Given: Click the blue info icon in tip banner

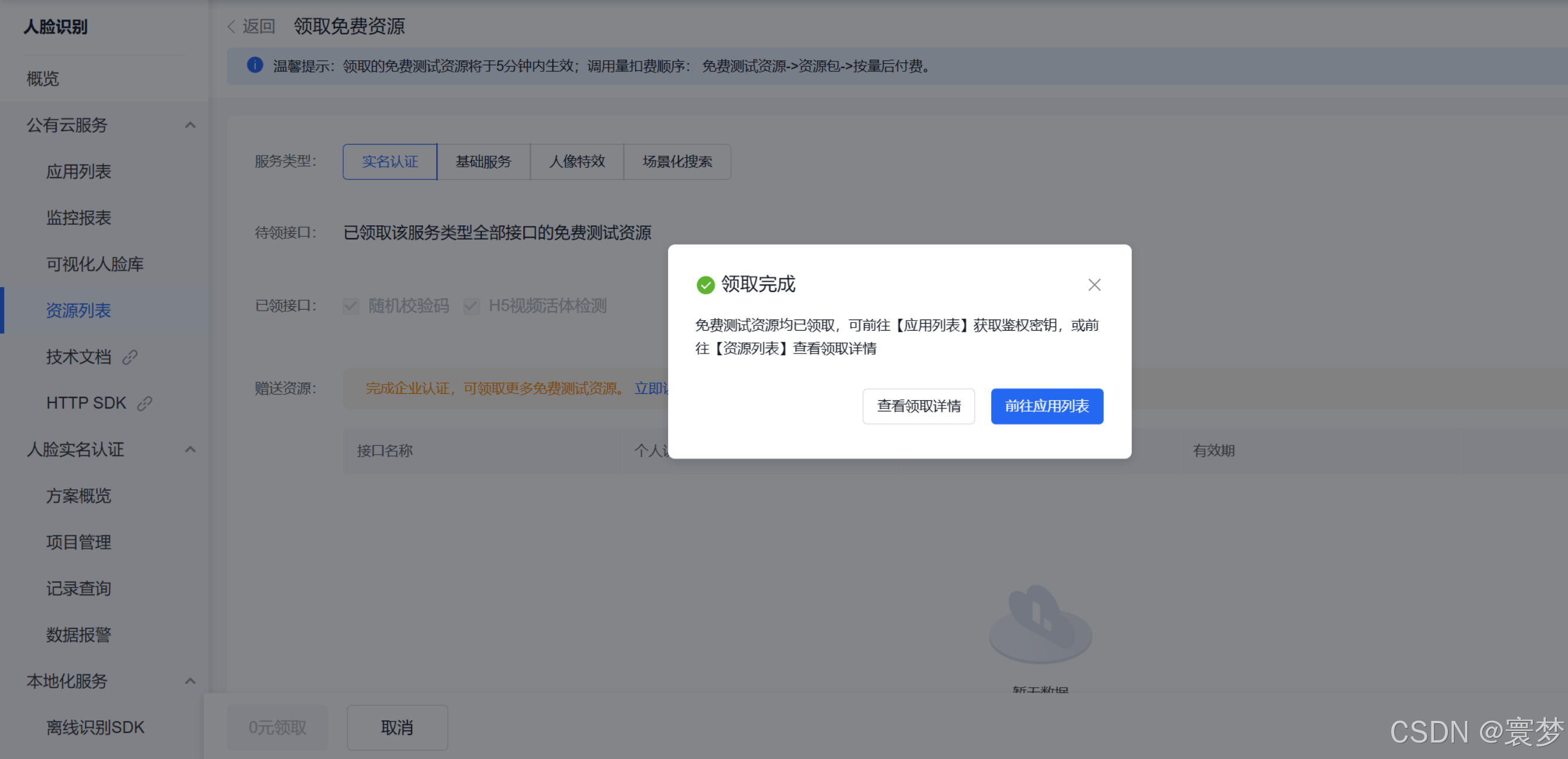Looking at the screenshot, I should coord(255,65).
